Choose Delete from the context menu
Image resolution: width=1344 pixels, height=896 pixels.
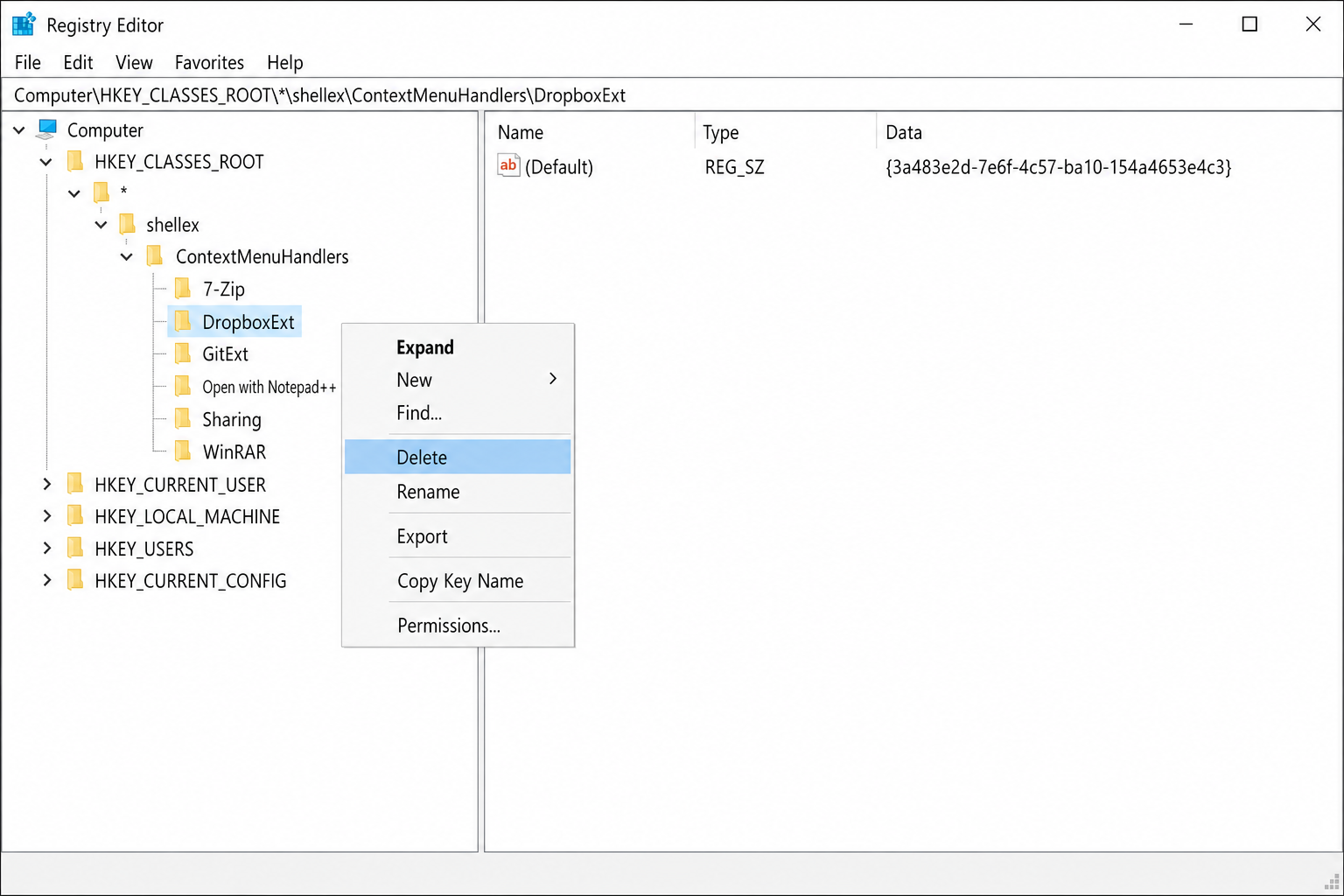click(458, 457)
